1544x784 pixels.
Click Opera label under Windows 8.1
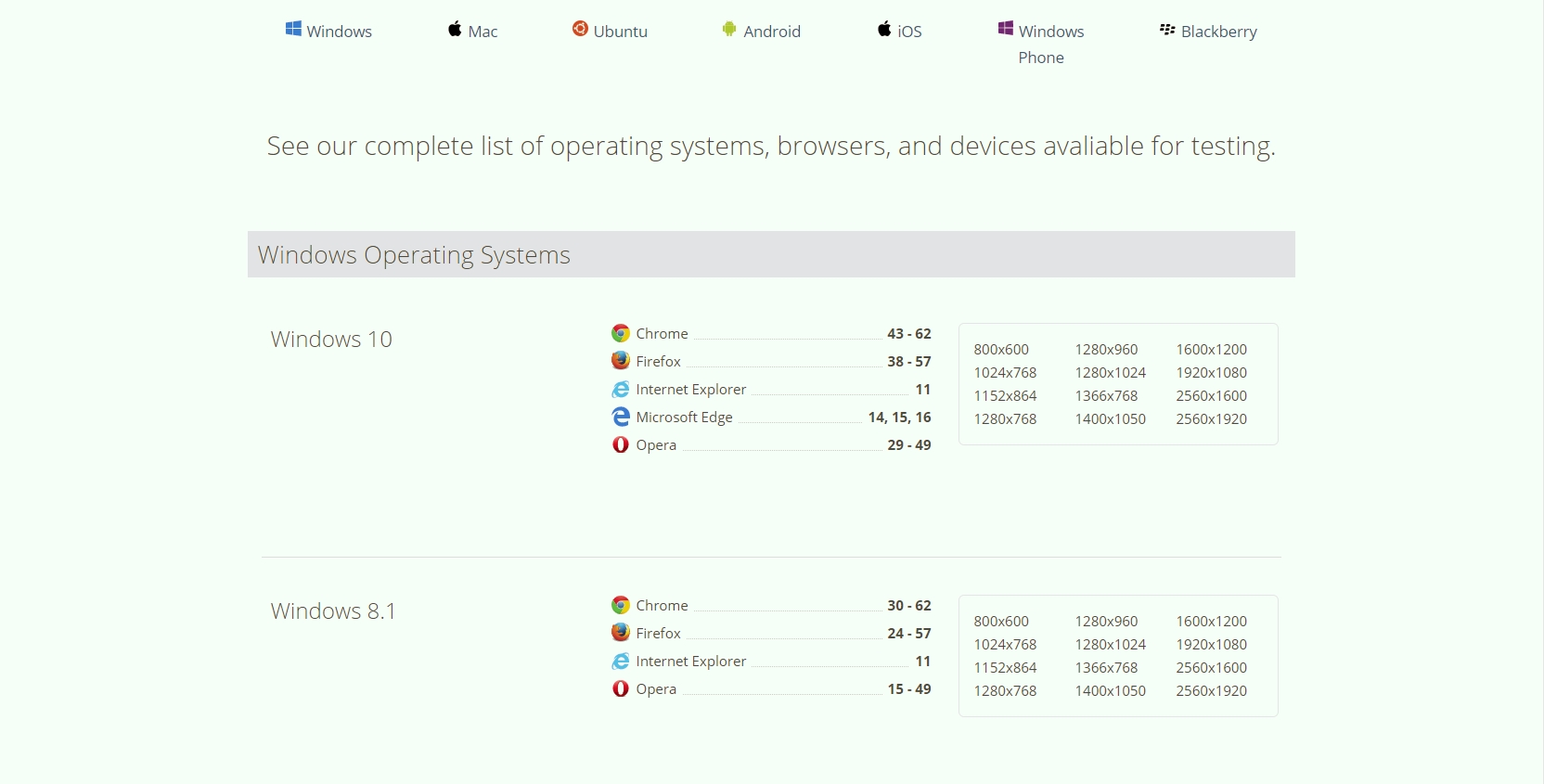(656, 689)
